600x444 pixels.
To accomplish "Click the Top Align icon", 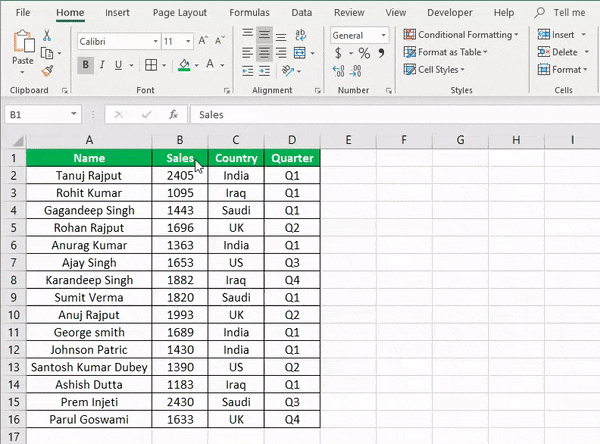I will (x=248, y=34).
